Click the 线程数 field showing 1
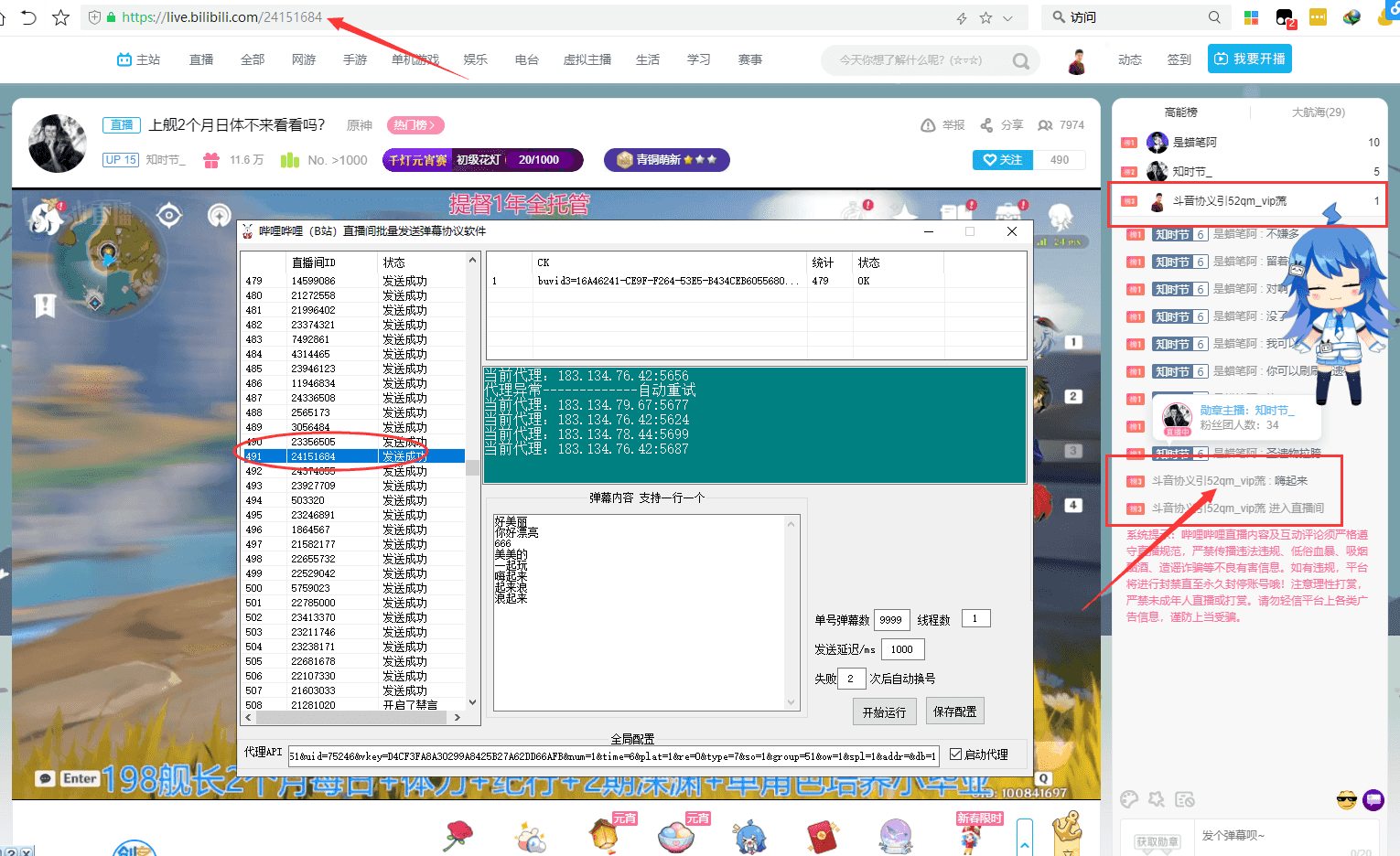The width and height of the screenshot is (1400, 856). coord(976,618)
